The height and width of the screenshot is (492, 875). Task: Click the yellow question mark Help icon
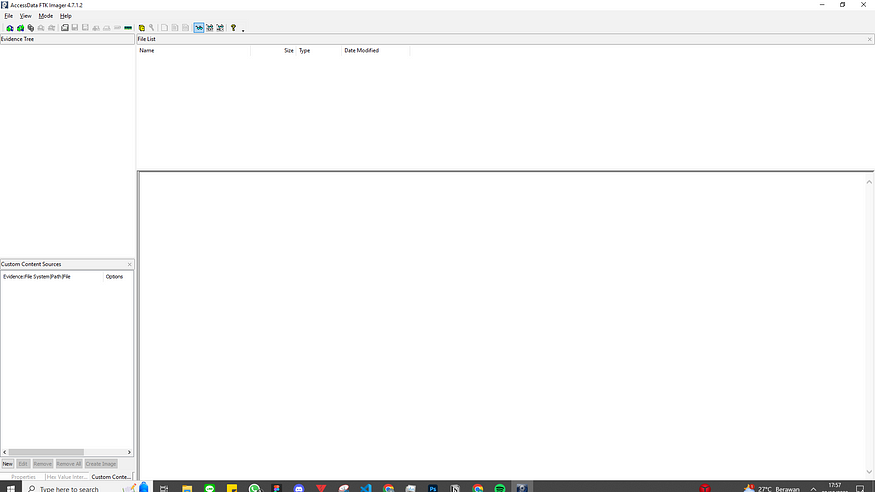[x=233, y=28]
